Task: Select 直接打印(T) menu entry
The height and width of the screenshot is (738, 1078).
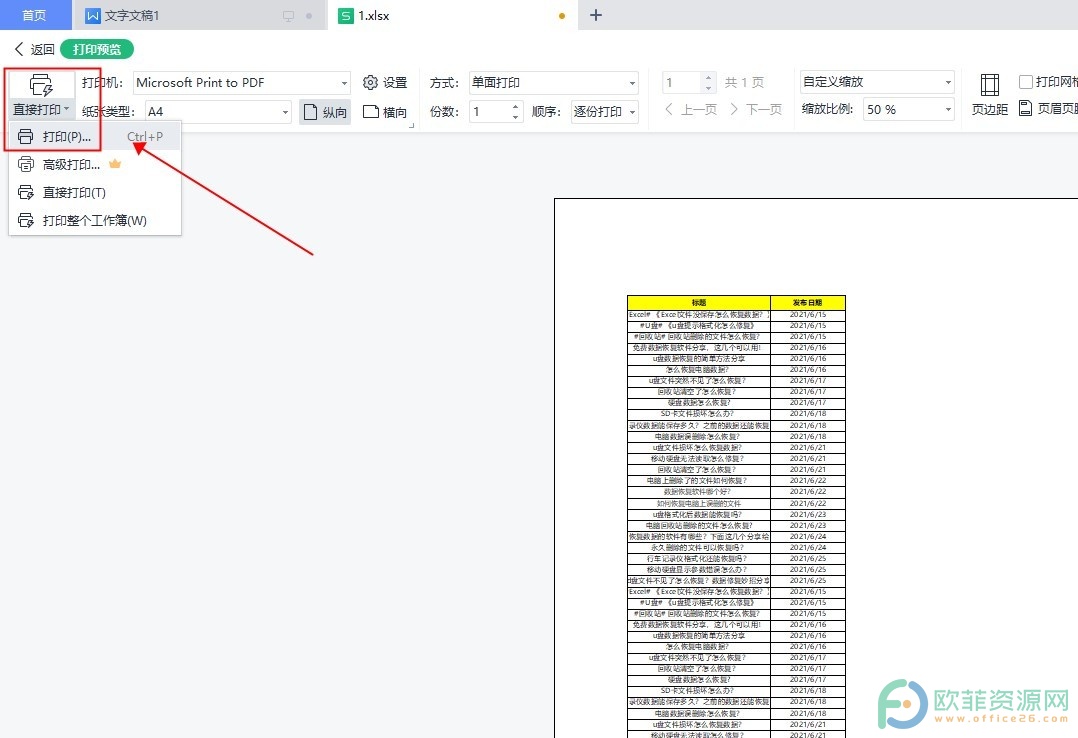Action: coord(94,193)
